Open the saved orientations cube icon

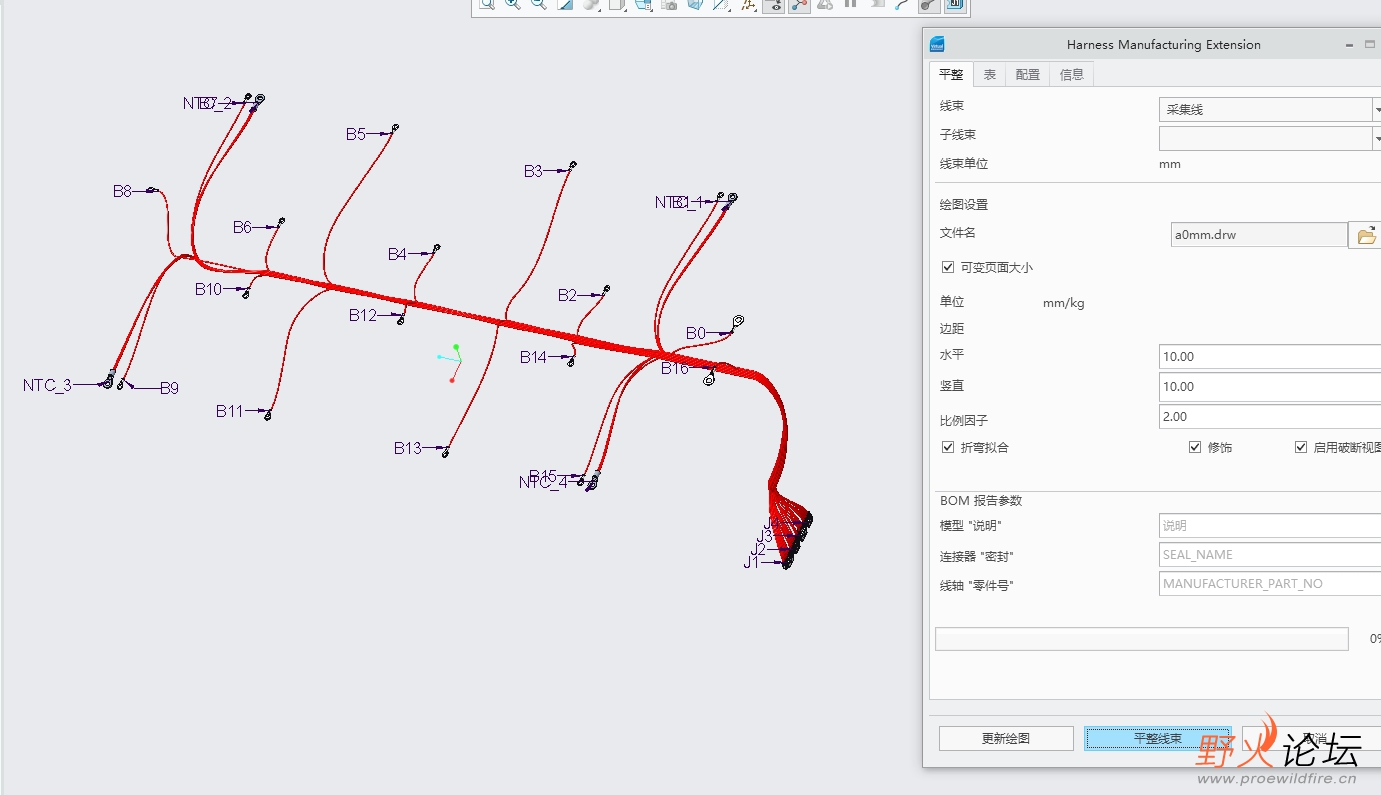point(618,5)
